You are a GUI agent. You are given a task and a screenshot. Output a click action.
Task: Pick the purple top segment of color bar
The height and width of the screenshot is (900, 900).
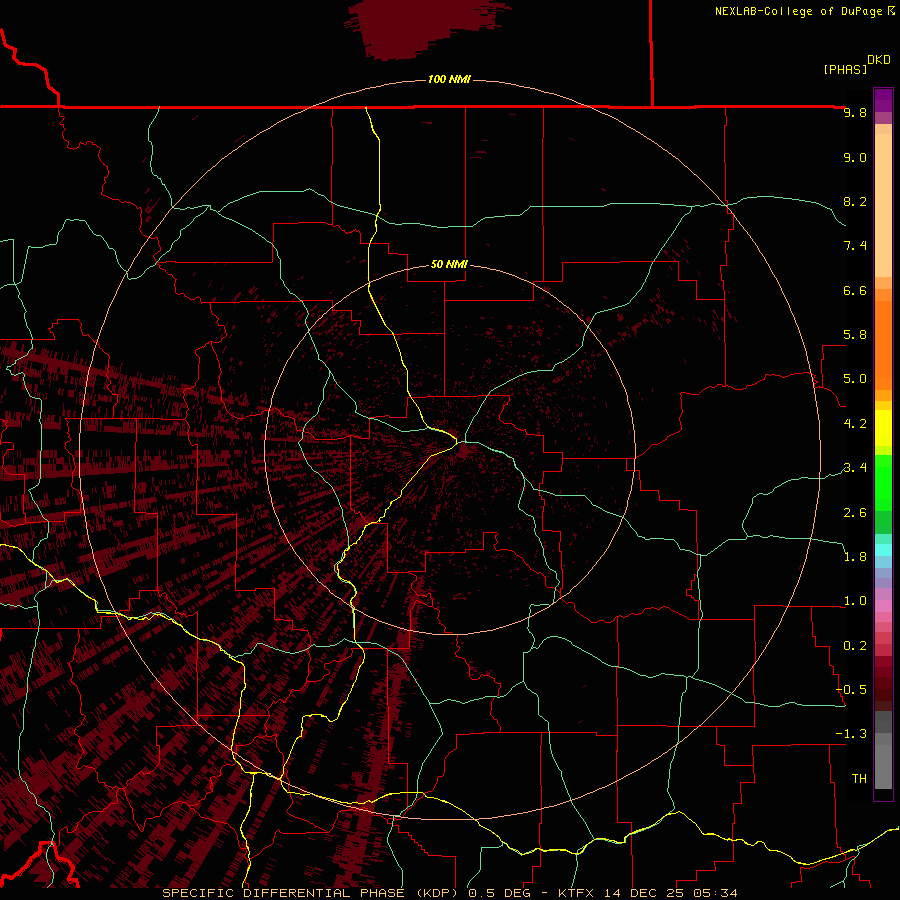[x=883, y=100]
